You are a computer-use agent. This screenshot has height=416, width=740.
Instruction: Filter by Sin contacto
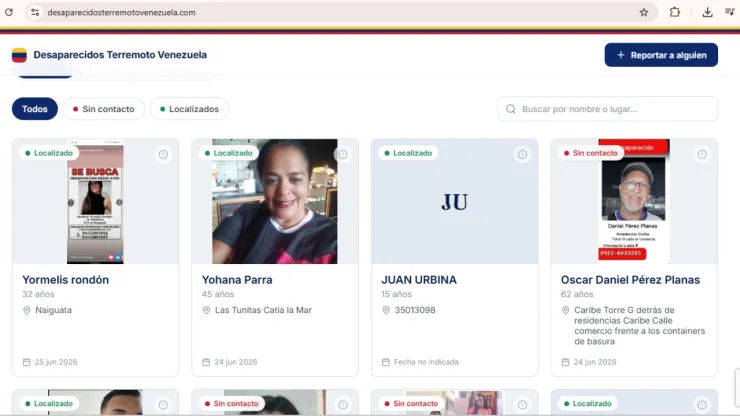[104, 109]
